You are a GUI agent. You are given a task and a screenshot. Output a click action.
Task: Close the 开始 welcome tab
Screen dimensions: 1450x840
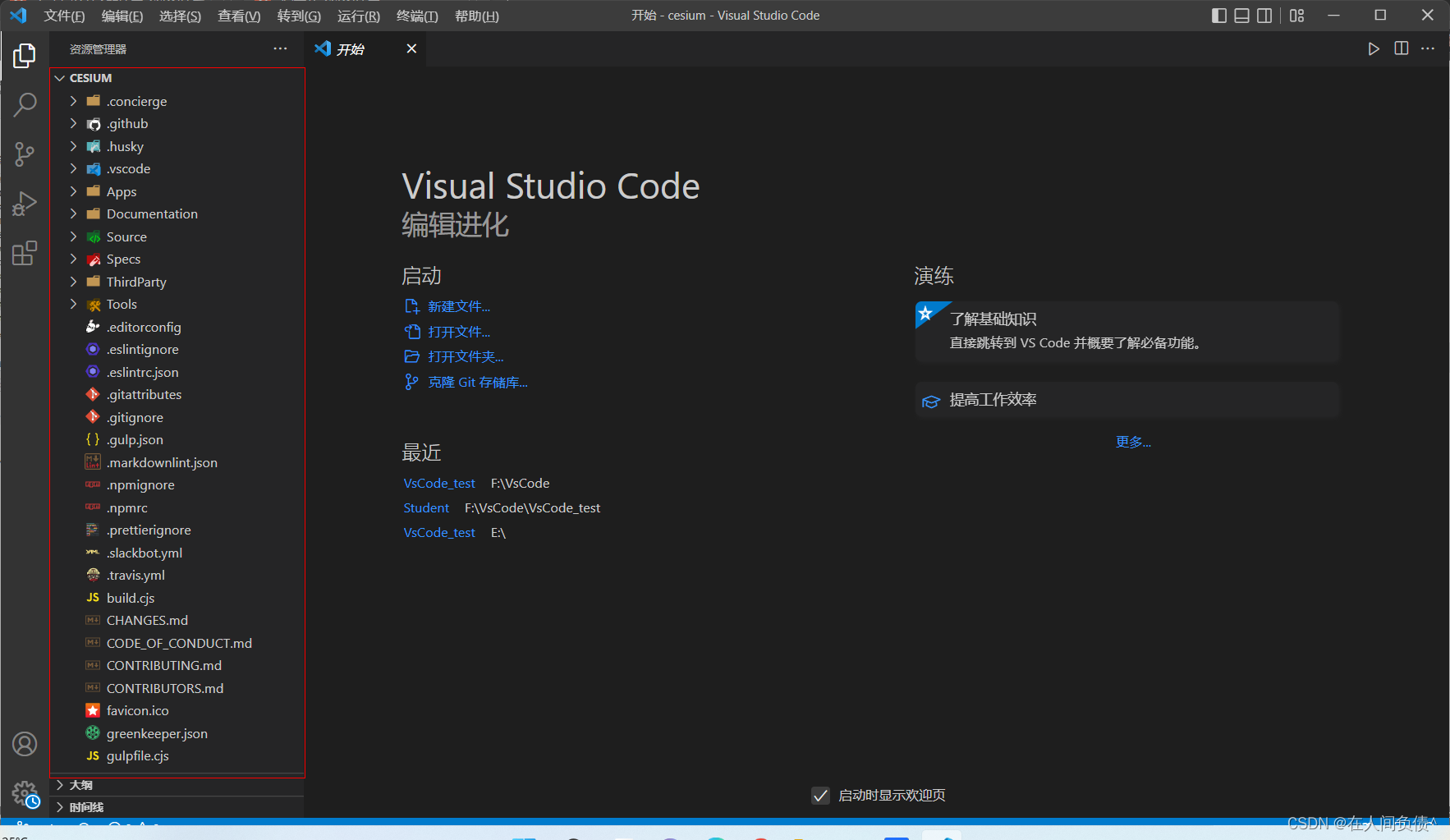click(x=411, y=49)
